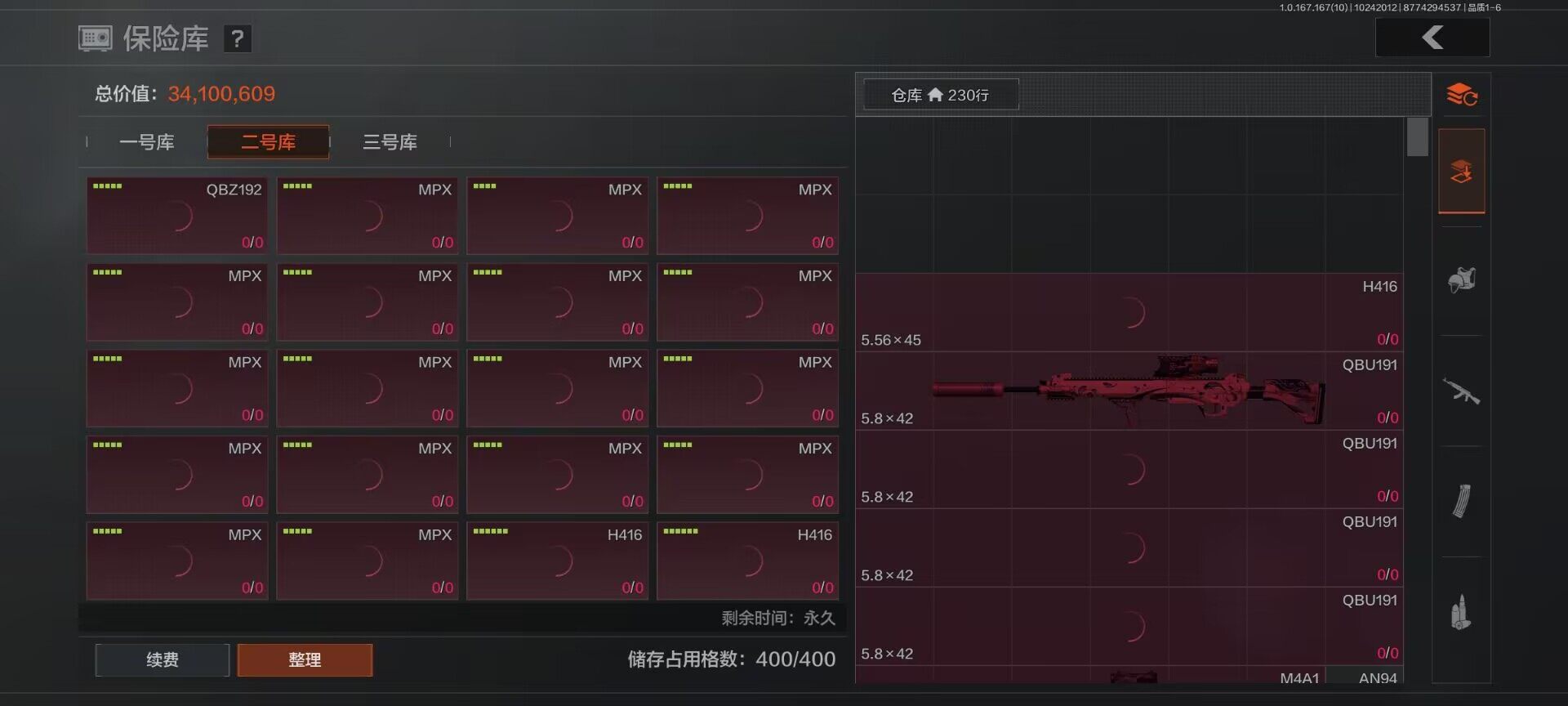The image size is (1568, 706).
Task: Select the warehouse H416 5.56×45 row
Action: pyautogui.click(x=1129, y=312)
